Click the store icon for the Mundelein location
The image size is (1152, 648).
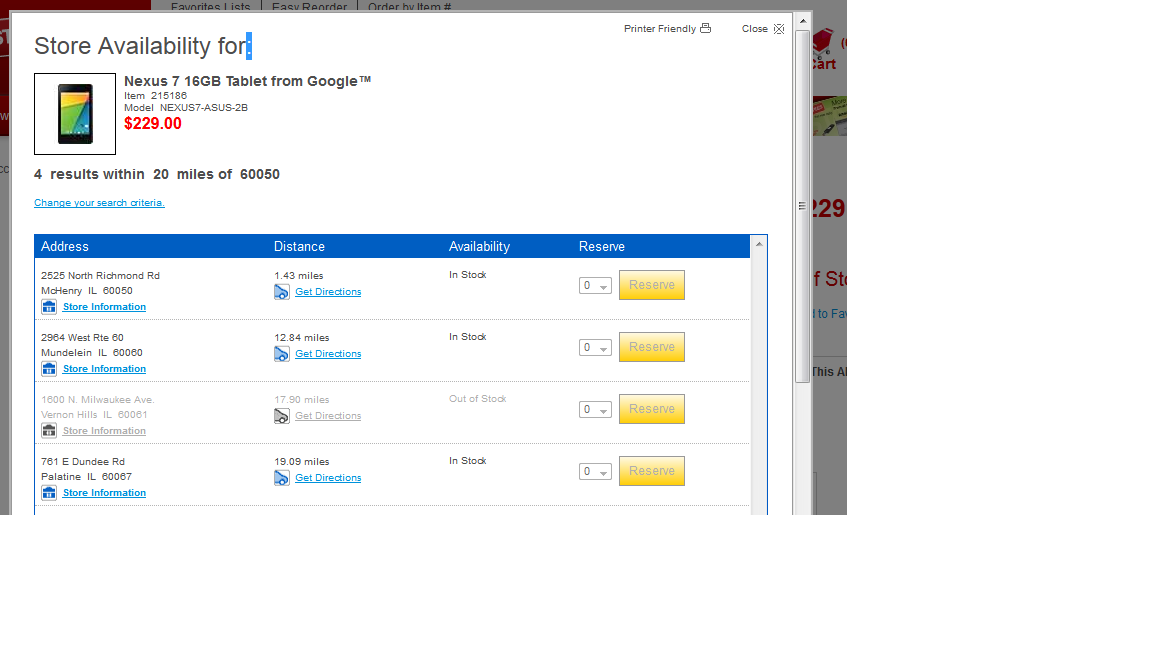[48, 369]
